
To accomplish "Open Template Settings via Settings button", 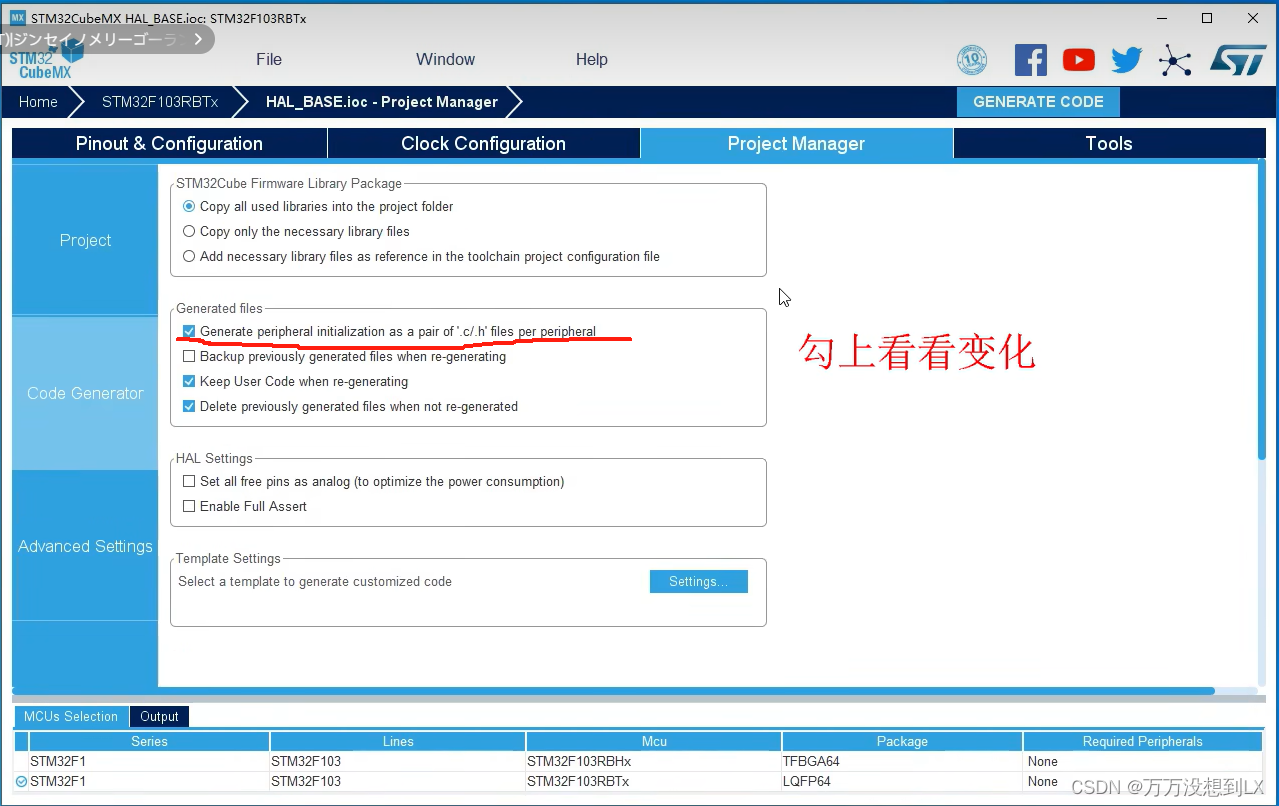I will pos(698,581).
